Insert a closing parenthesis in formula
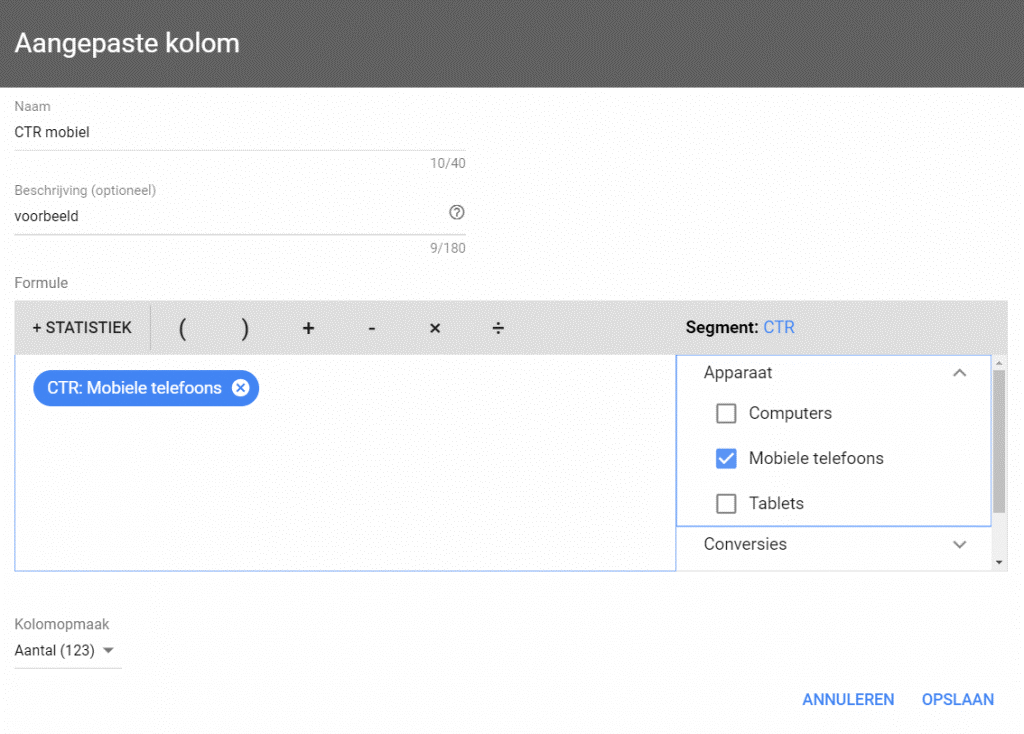Viewport: 1024px width, 734px height. pos(245,328)
